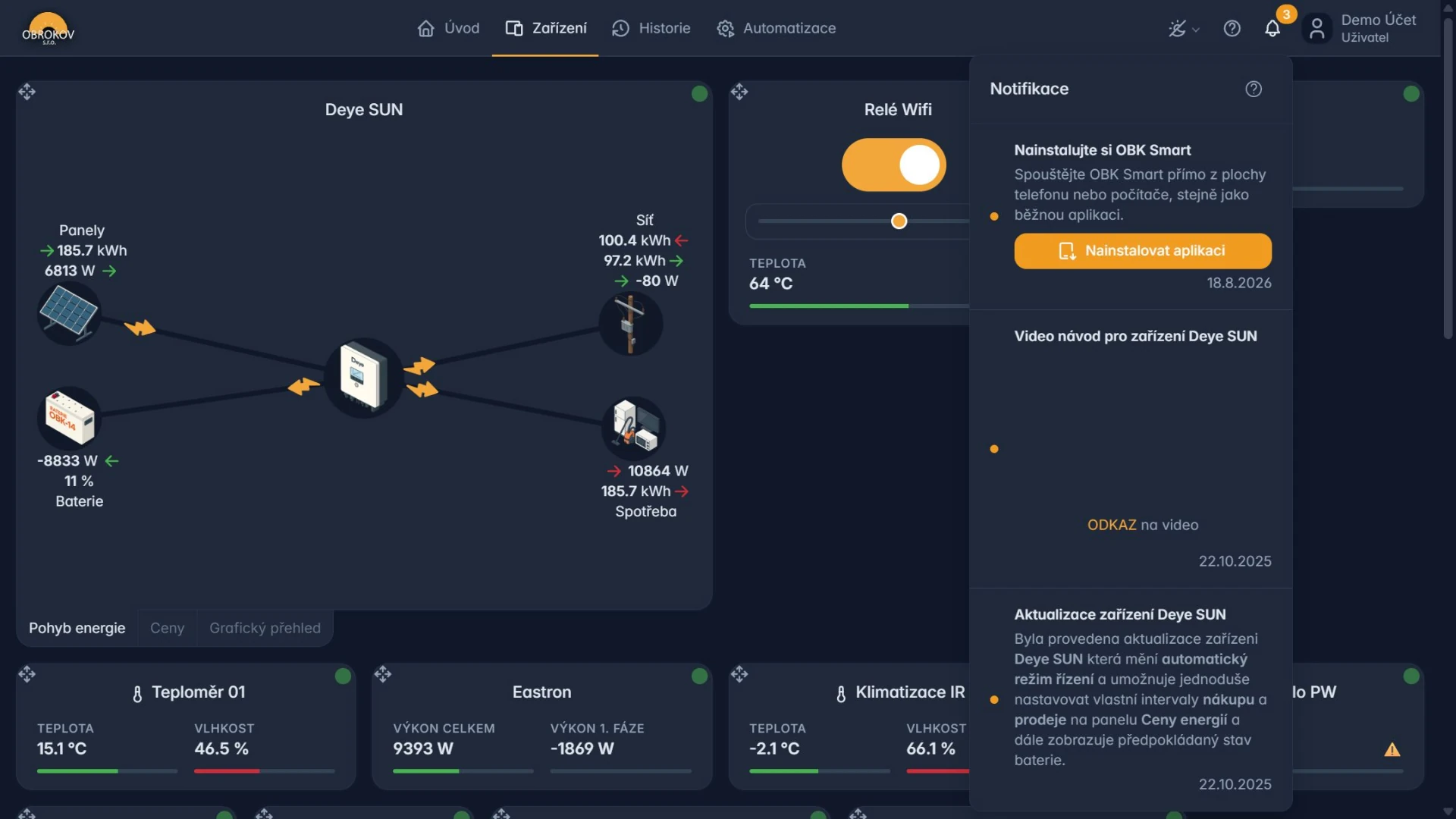The width and height of the screenshot is (1456, 819).
Task: Click the -8833 W battery power value
Action: tap(67, 461)
